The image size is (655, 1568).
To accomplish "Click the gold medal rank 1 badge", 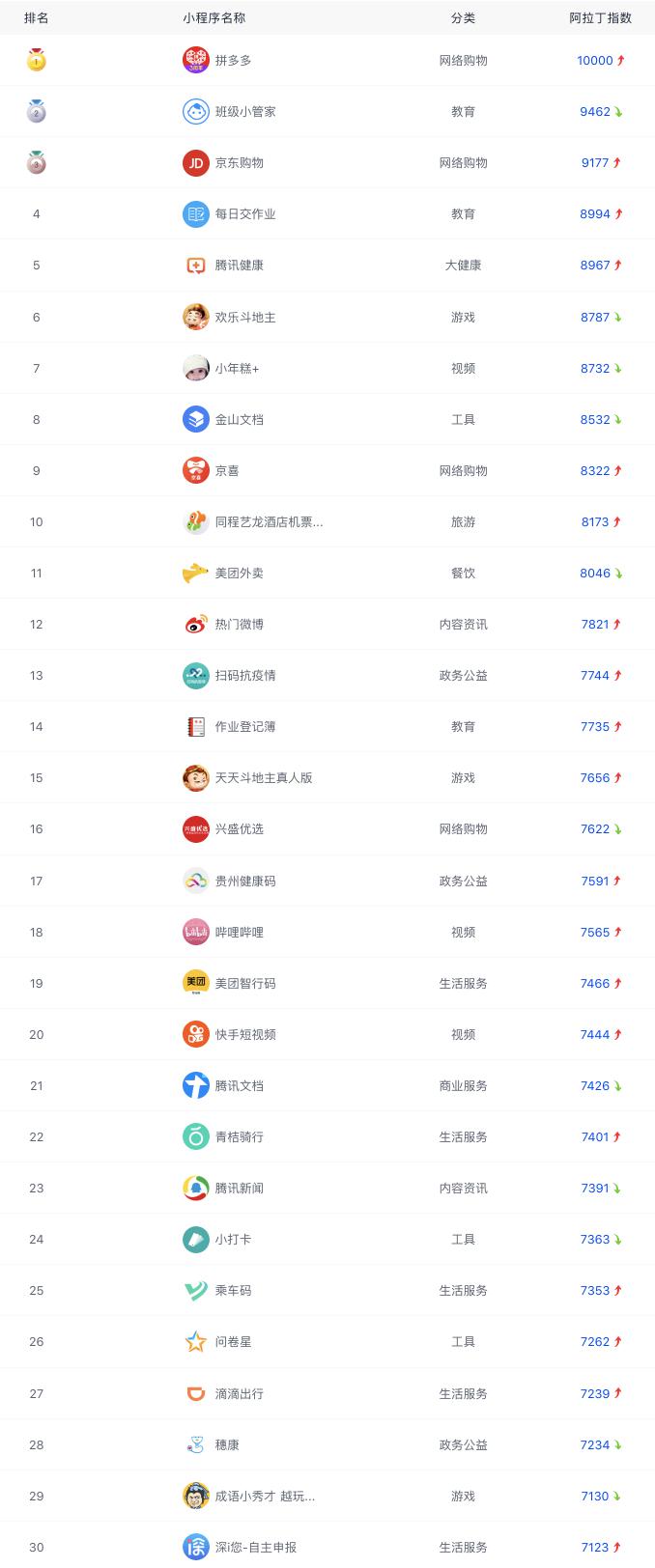I will pos(36,60).
